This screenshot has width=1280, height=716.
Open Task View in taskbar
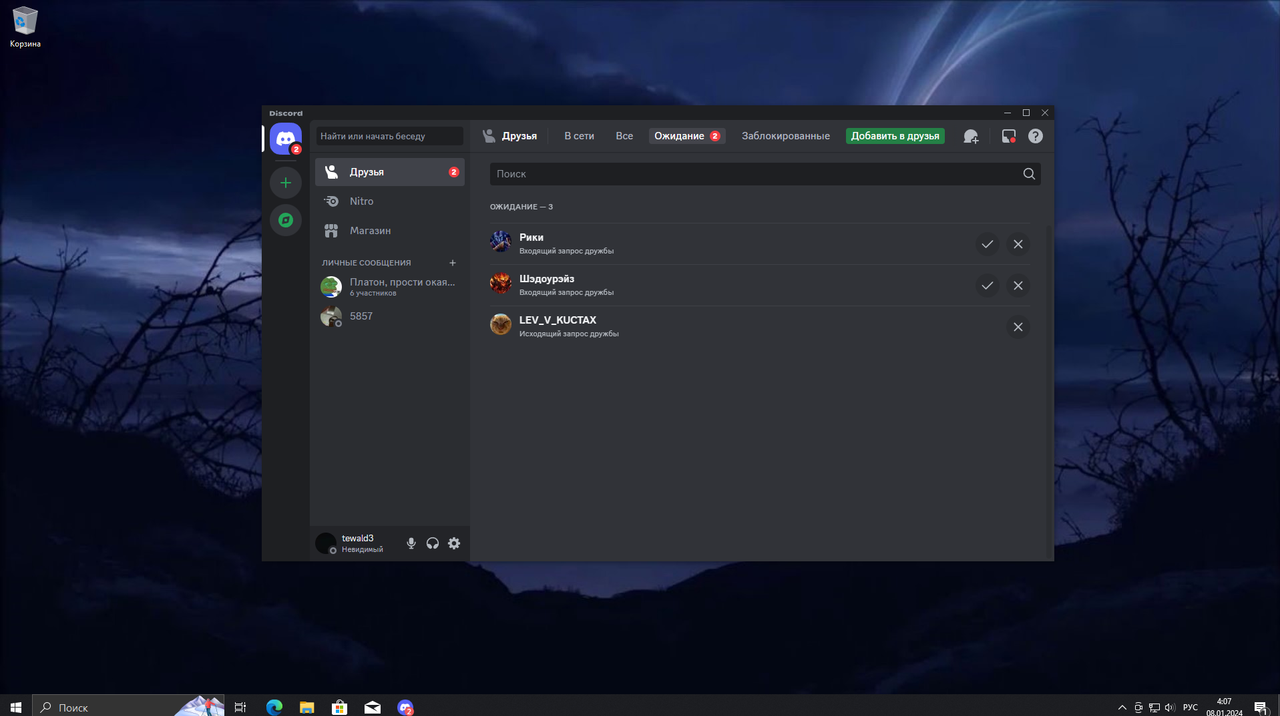pos(240,707)
